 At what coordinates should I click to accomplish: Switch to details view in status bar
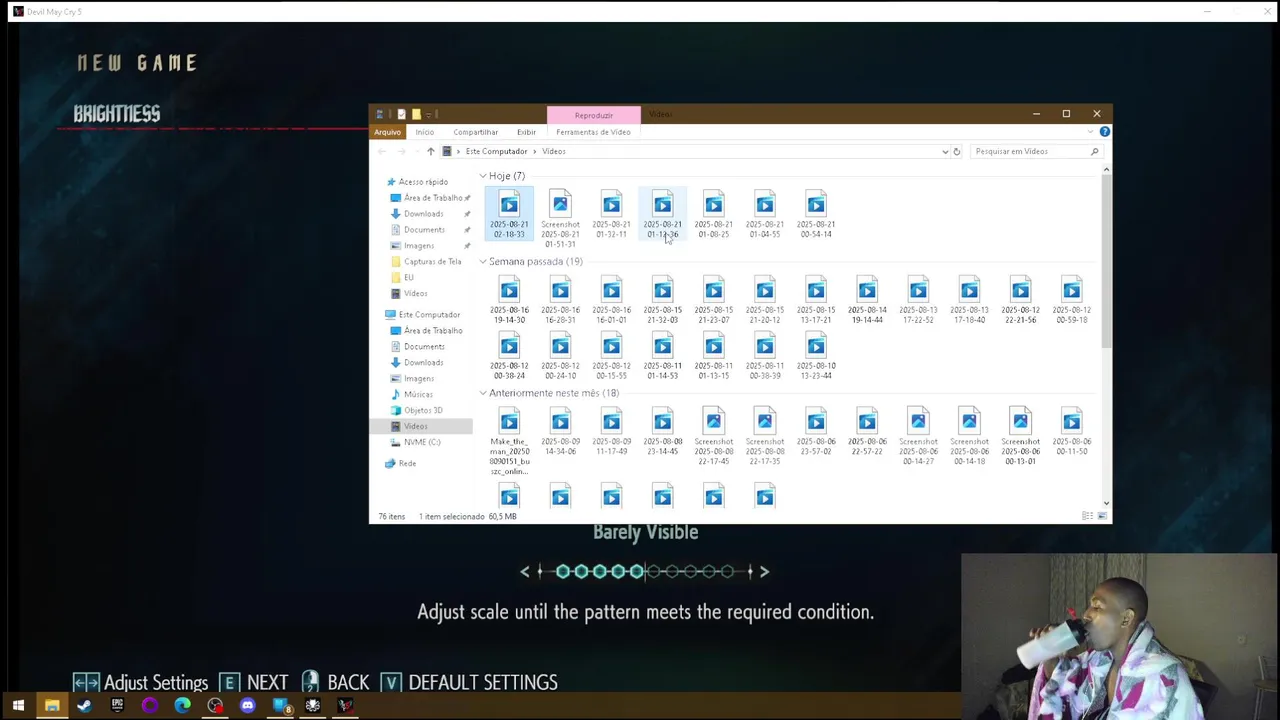(1087, 516)
